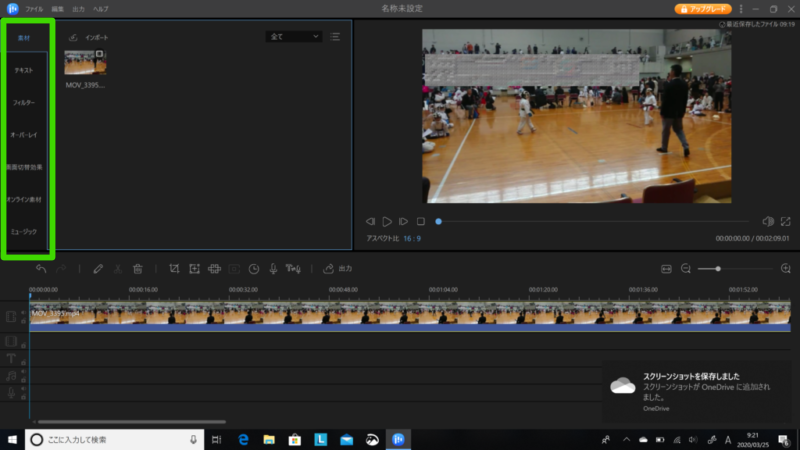800x450 pixels.
Task: Click the orange アップグレード button
Action: coord(703,9)
